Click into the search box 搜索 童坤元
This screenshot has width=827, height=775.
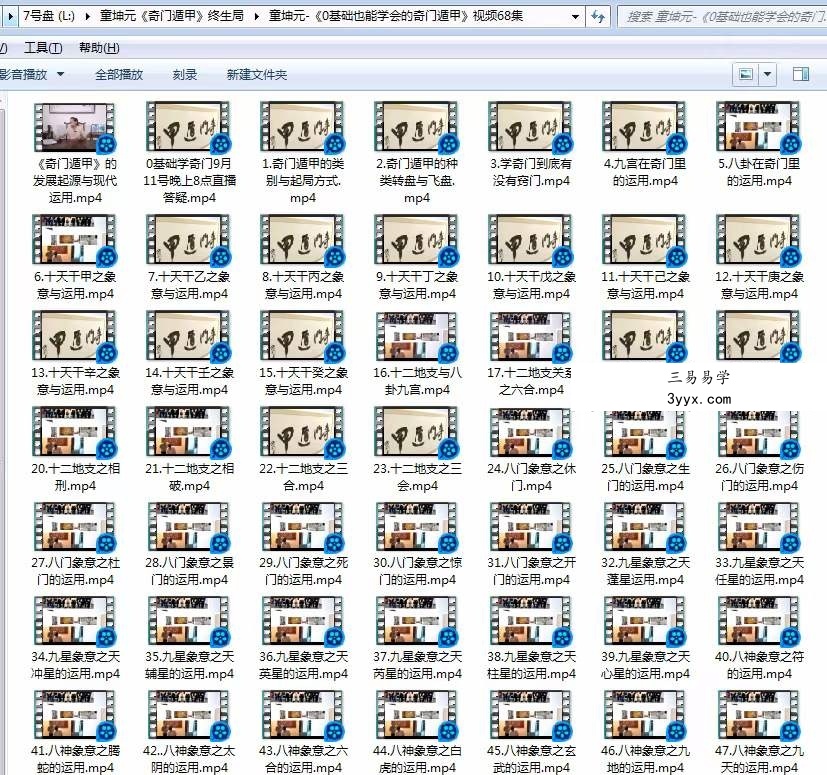pos(722,16)
